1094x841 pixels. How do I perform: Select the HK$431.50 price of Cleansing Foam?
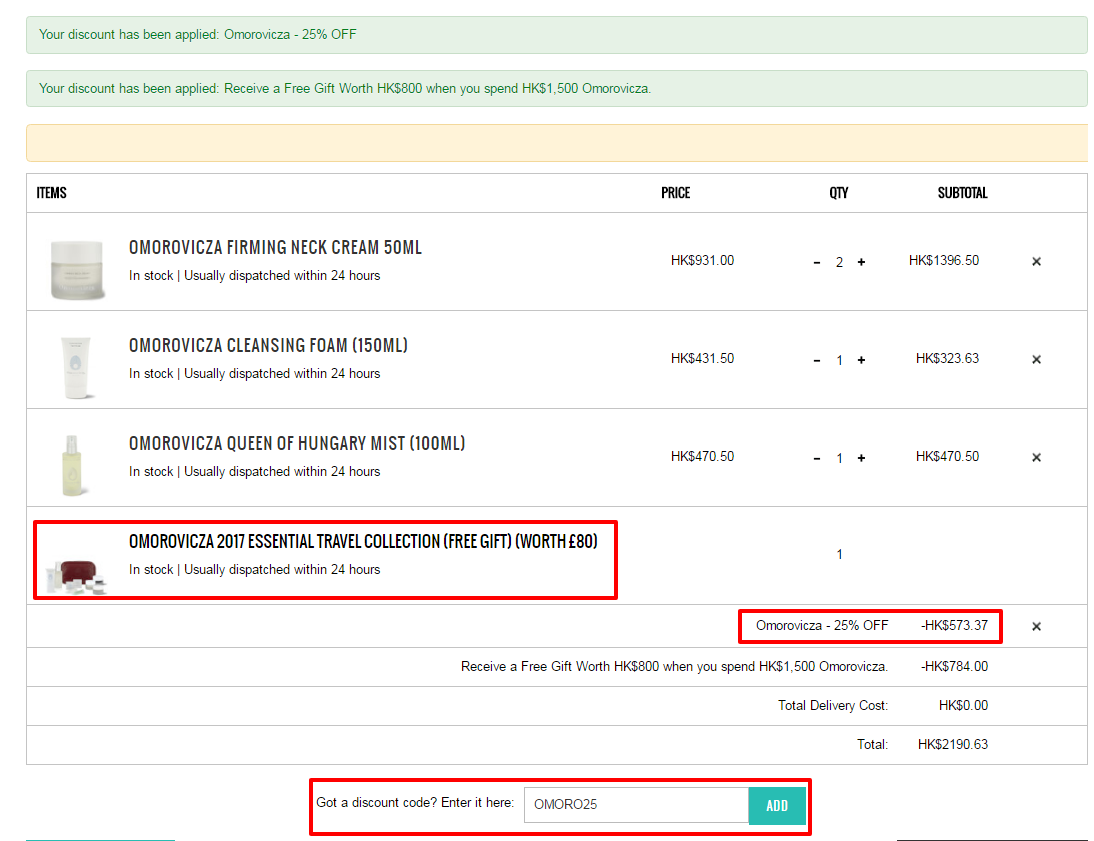click(x=703, y=358)
